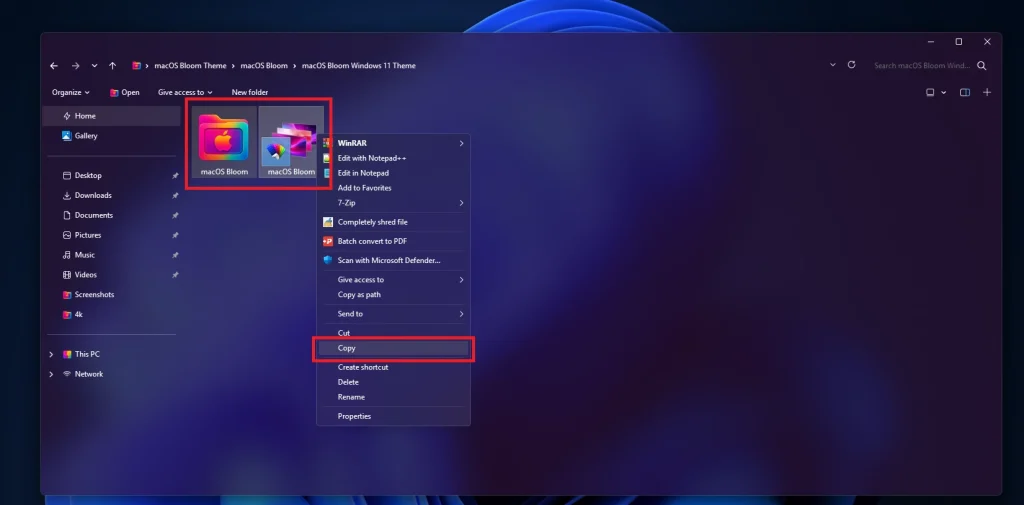Refresh the current folder

click(x=851, y=65)
